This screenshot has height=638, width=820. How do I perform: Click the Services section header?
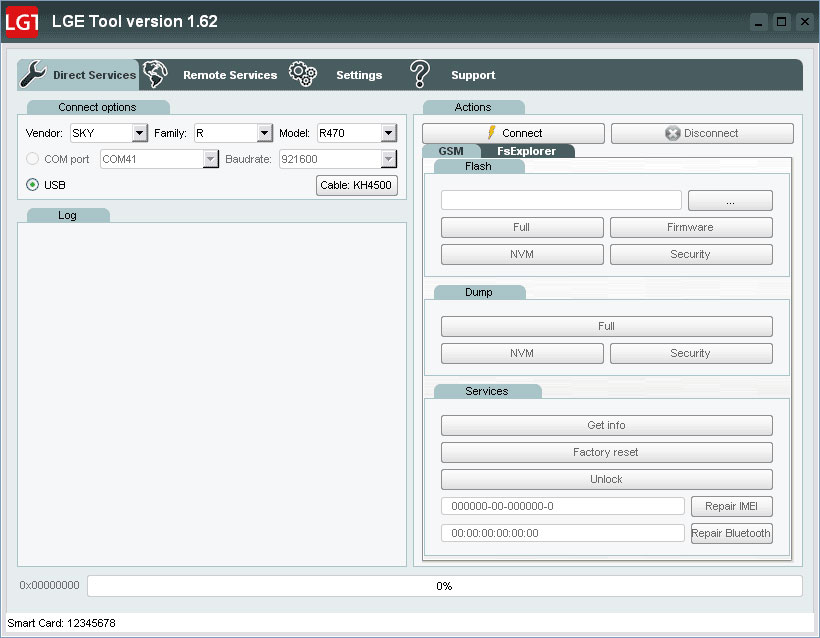click(x=487, y=391)
